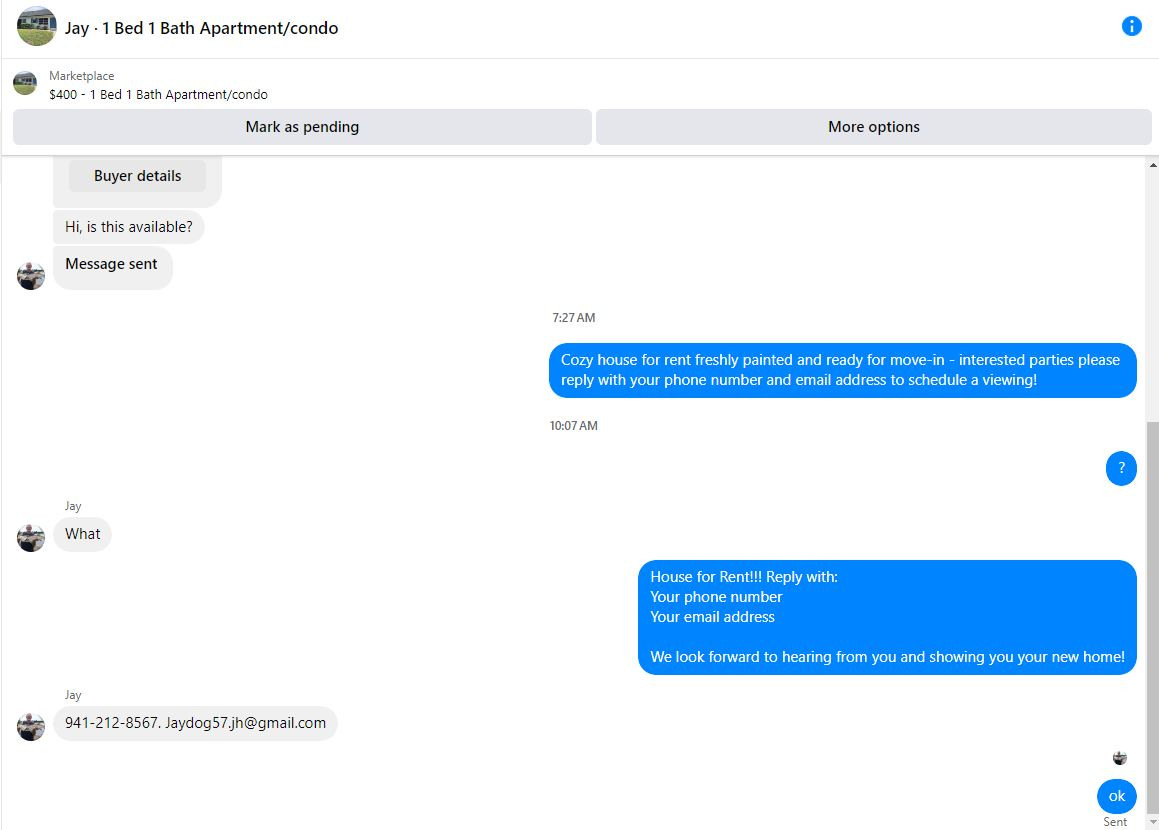Image resolution: width=1159 pixels, height=830 pixels.
Task: Select the ok message bubble
Action: click(x=1117, y=796)
